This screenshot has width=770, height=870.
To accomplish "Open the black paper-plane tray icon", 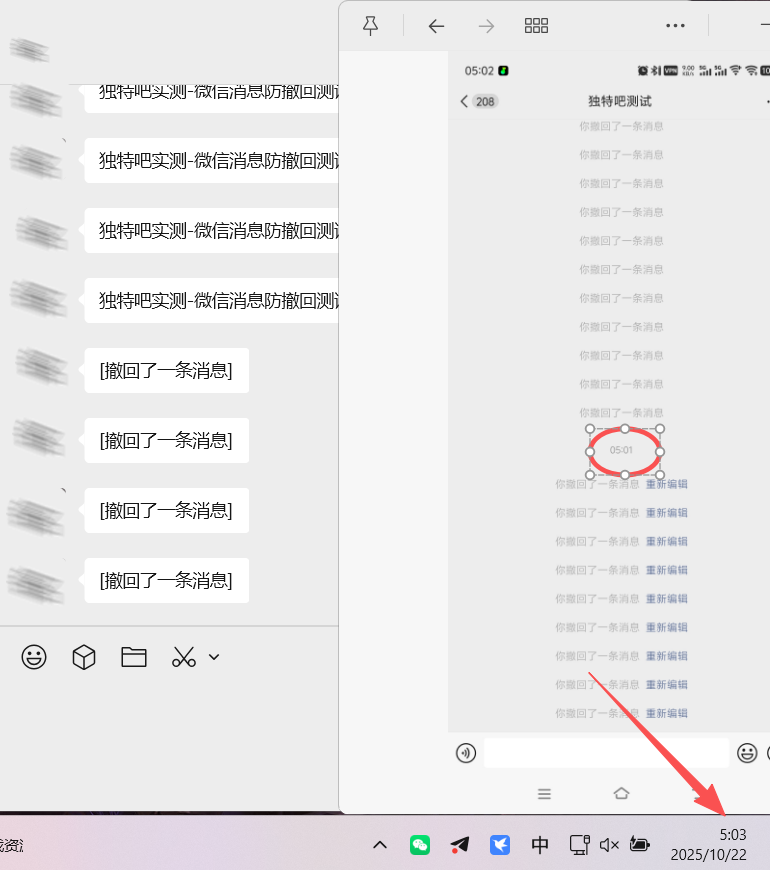I will click(459, 845).
